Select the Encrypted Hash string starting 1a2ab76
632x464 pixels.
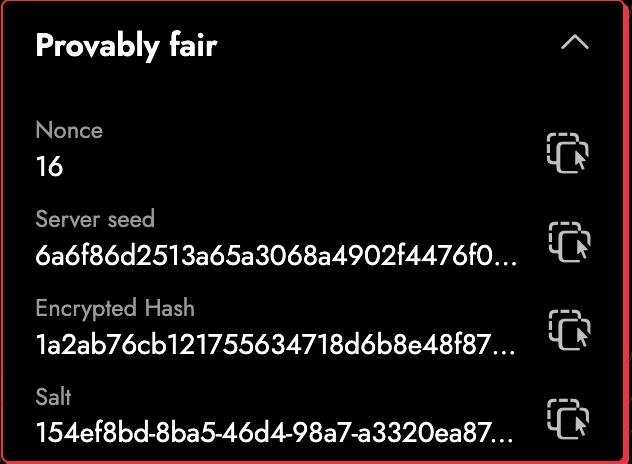(275, 345)
